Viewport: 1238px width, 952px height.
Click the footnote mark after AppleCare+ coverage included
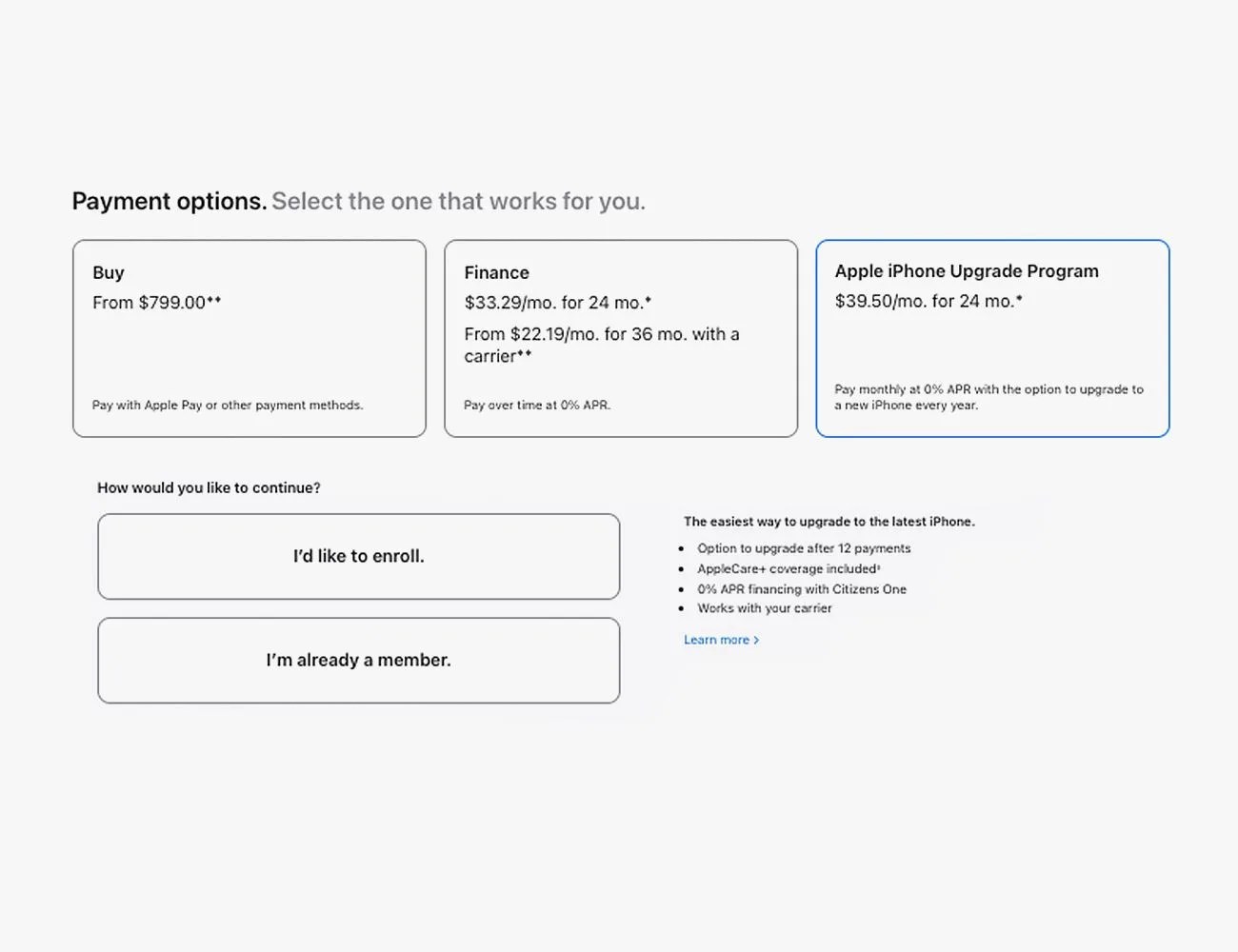click(878, 567)
